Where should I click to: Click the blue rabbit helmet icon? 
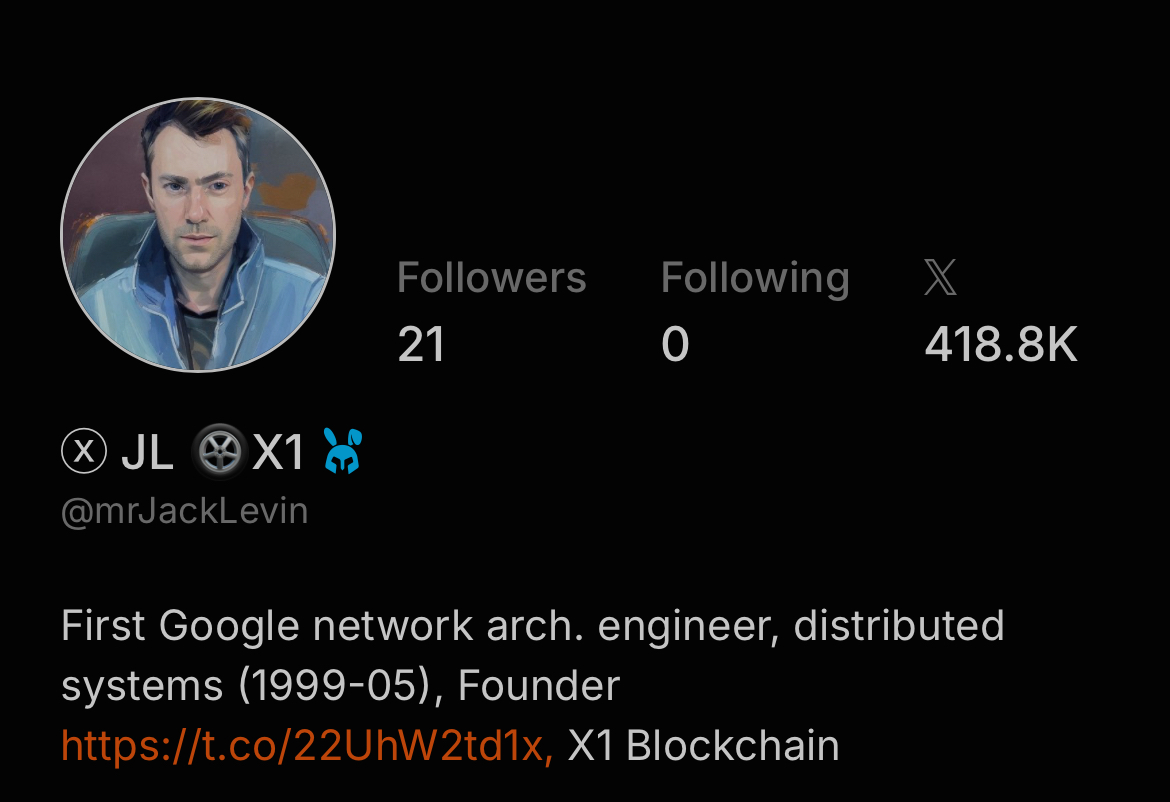(x=342, y=451)
